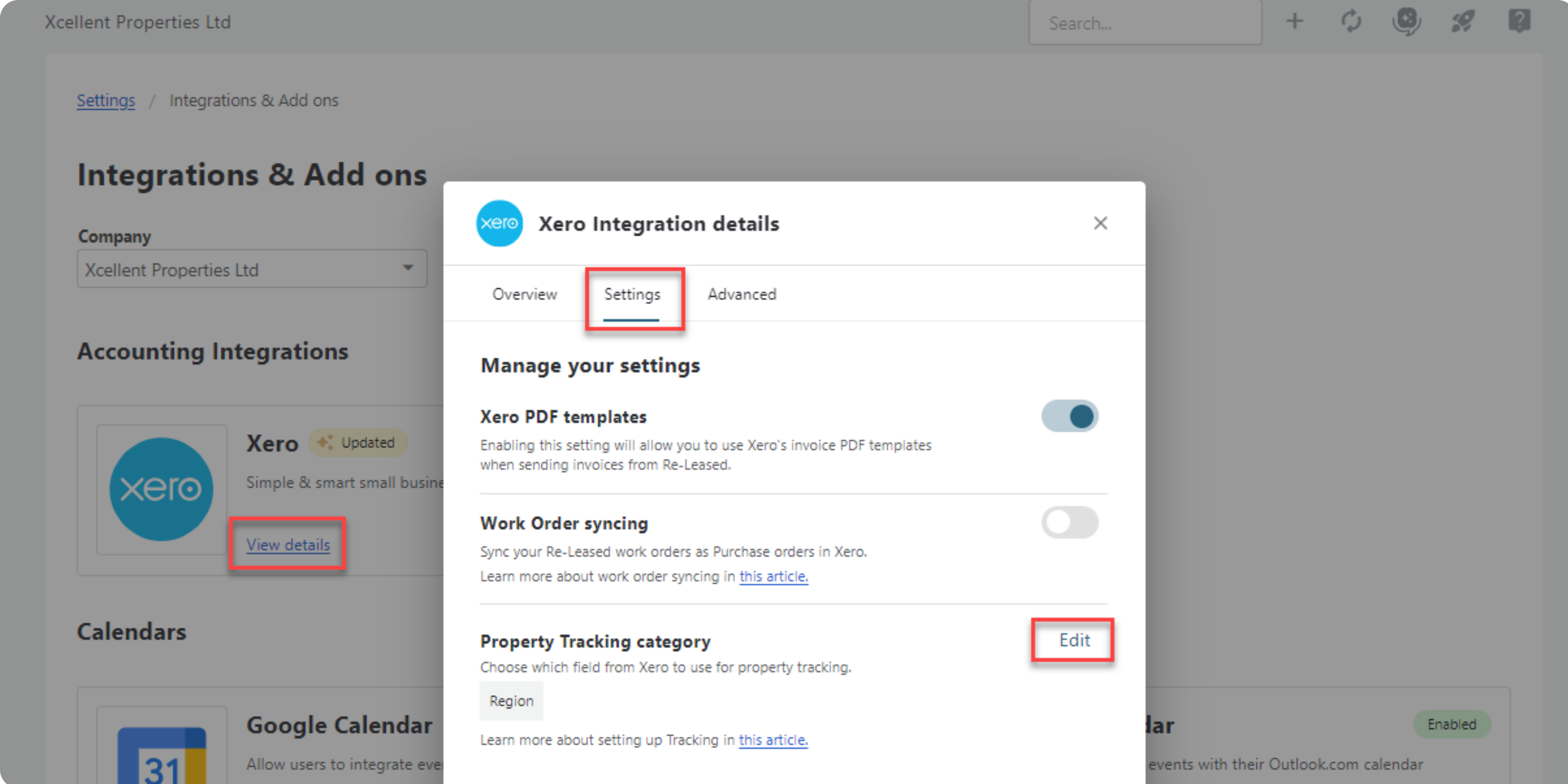Click the plus add icon in header
The width and height of the screenshot is (1568, 784).
[x=1295, y=22]
